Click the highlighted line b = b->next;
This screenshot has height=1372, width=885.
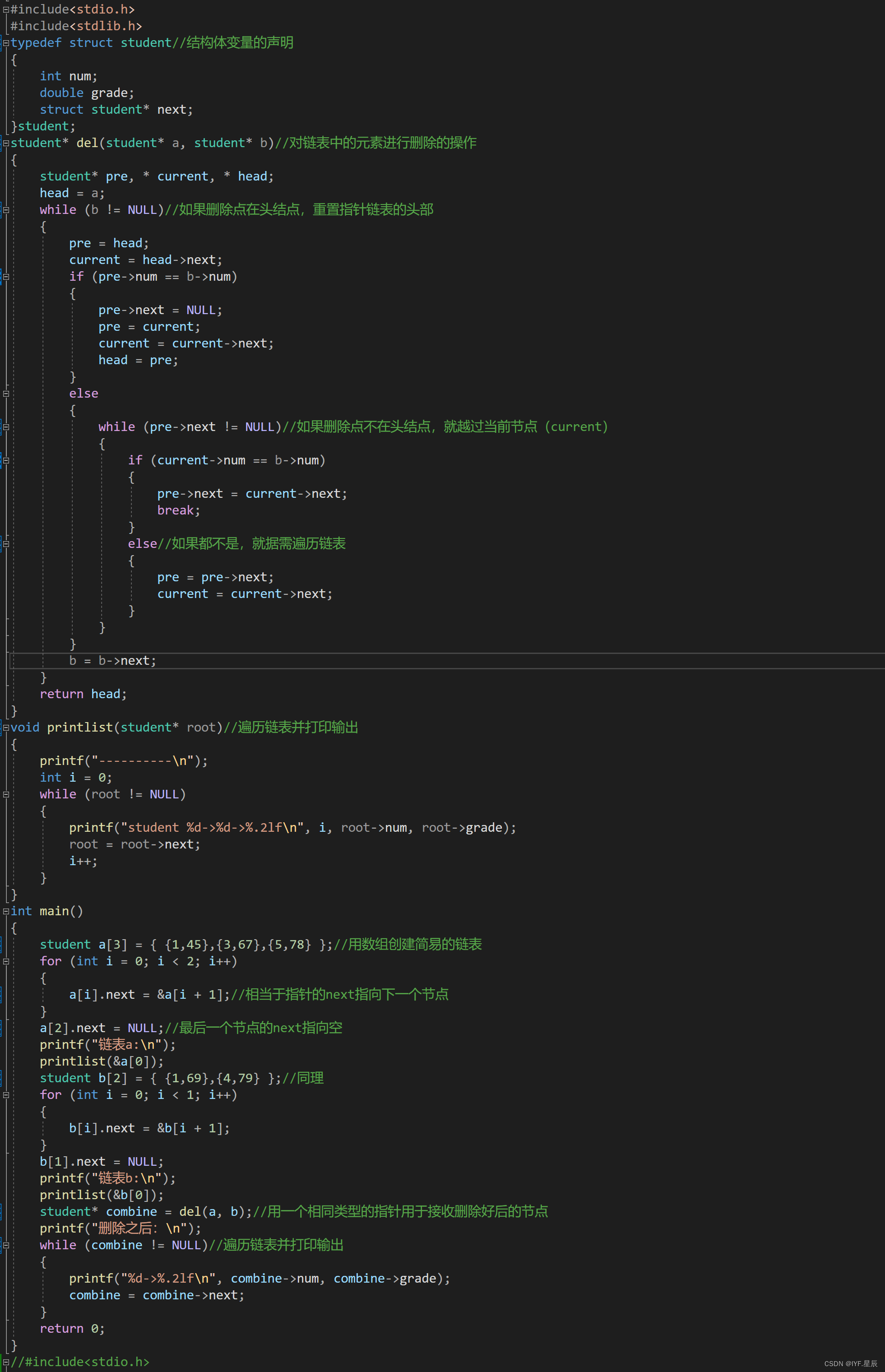[x=113, y=661]
